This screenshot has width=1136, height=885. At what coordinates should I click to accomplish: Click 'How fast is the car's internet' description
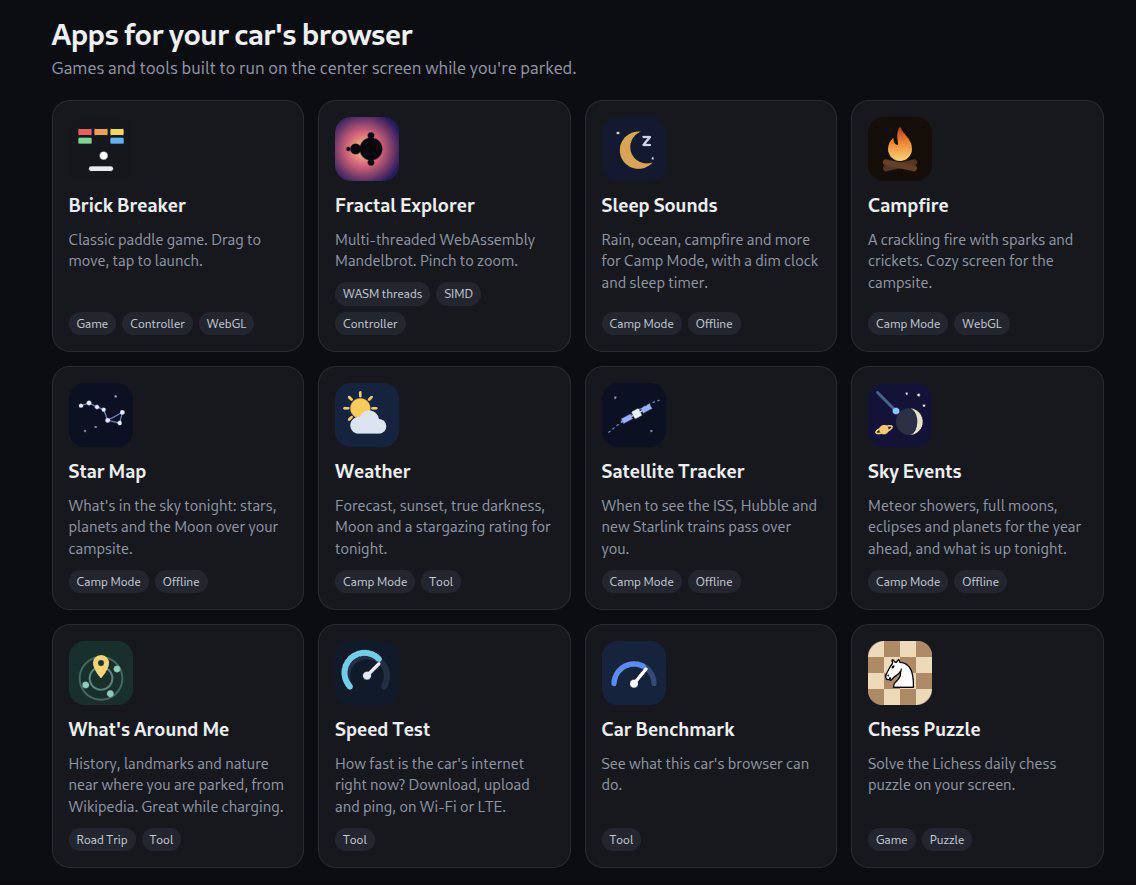pos(432,784)
